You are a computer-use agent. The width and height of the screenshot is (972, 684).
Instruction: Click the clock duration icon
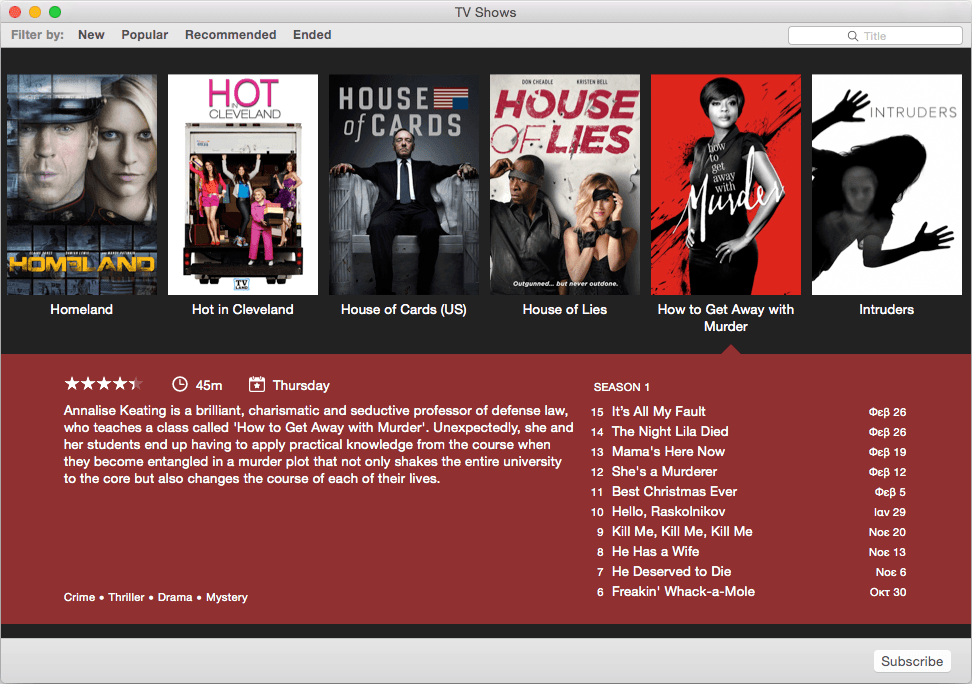[x=180, y=384]
